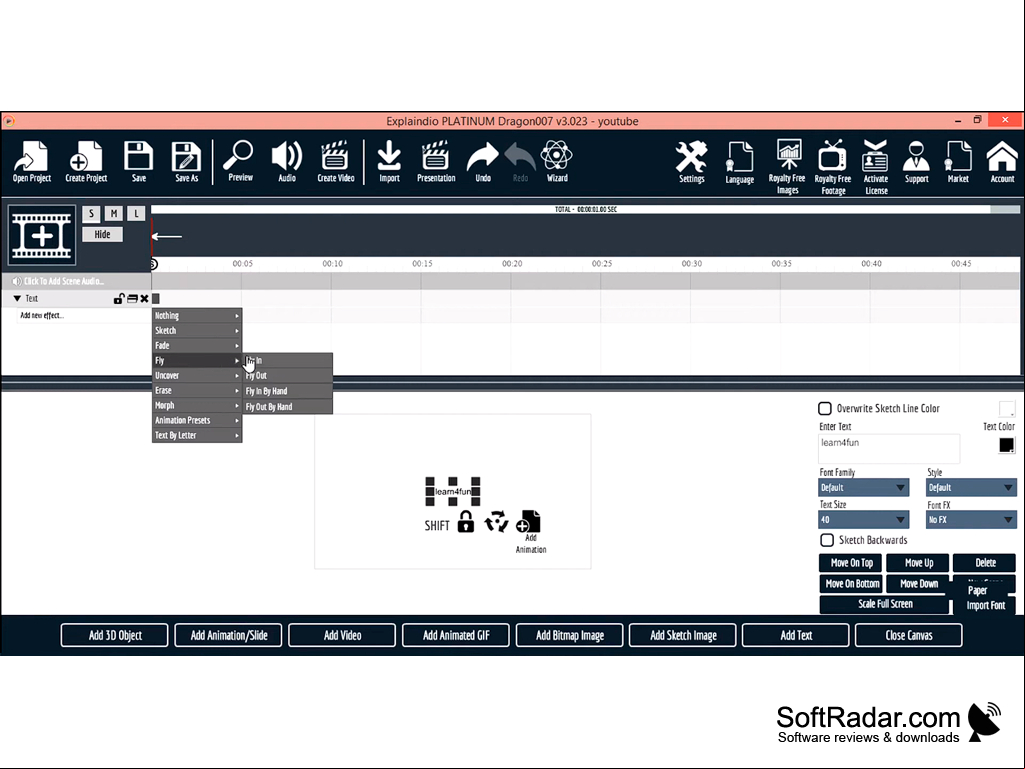The image size is (1025, 769).
Task: Browse Royalty Free Footage
Action: pyautogui.click(x=832, y=167)
